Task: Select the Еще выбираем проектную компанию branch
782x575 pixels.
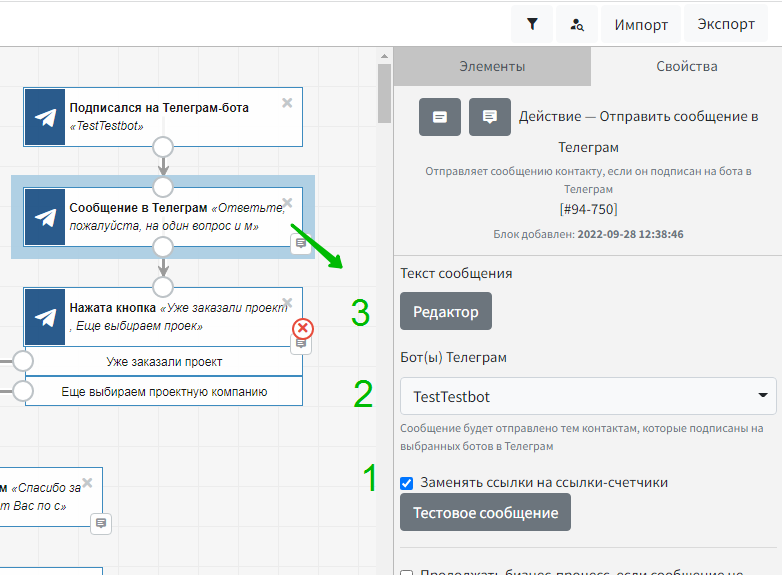Action: click(x=163, y=392)
